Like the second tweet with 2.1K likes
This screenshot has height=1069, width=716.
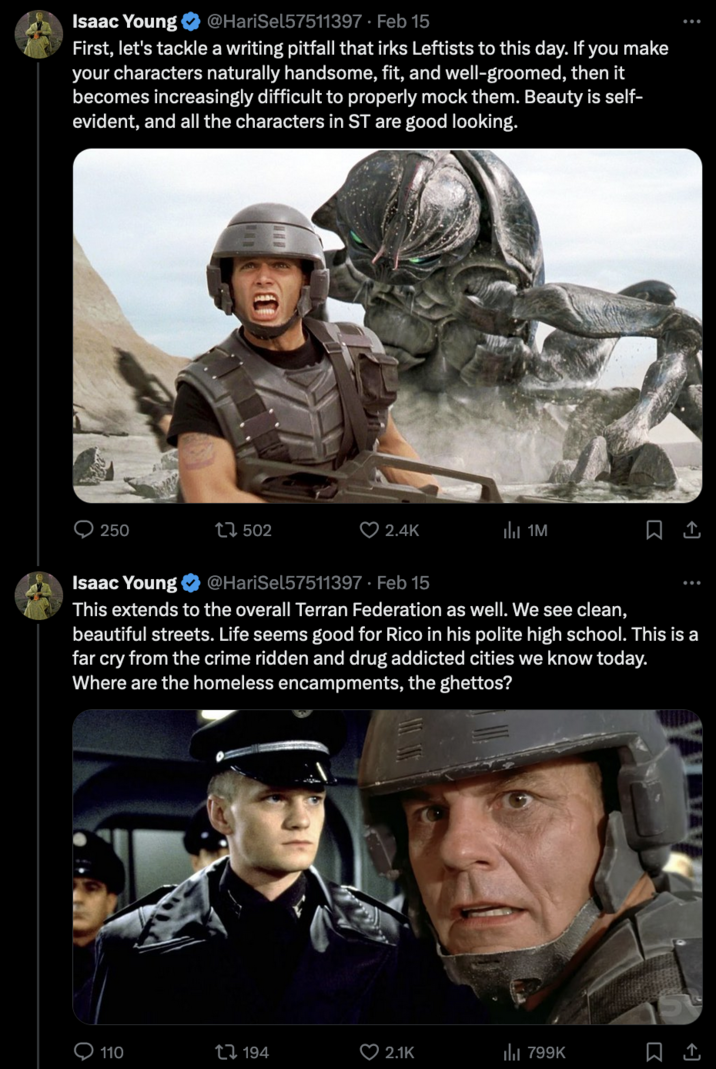370,1051
